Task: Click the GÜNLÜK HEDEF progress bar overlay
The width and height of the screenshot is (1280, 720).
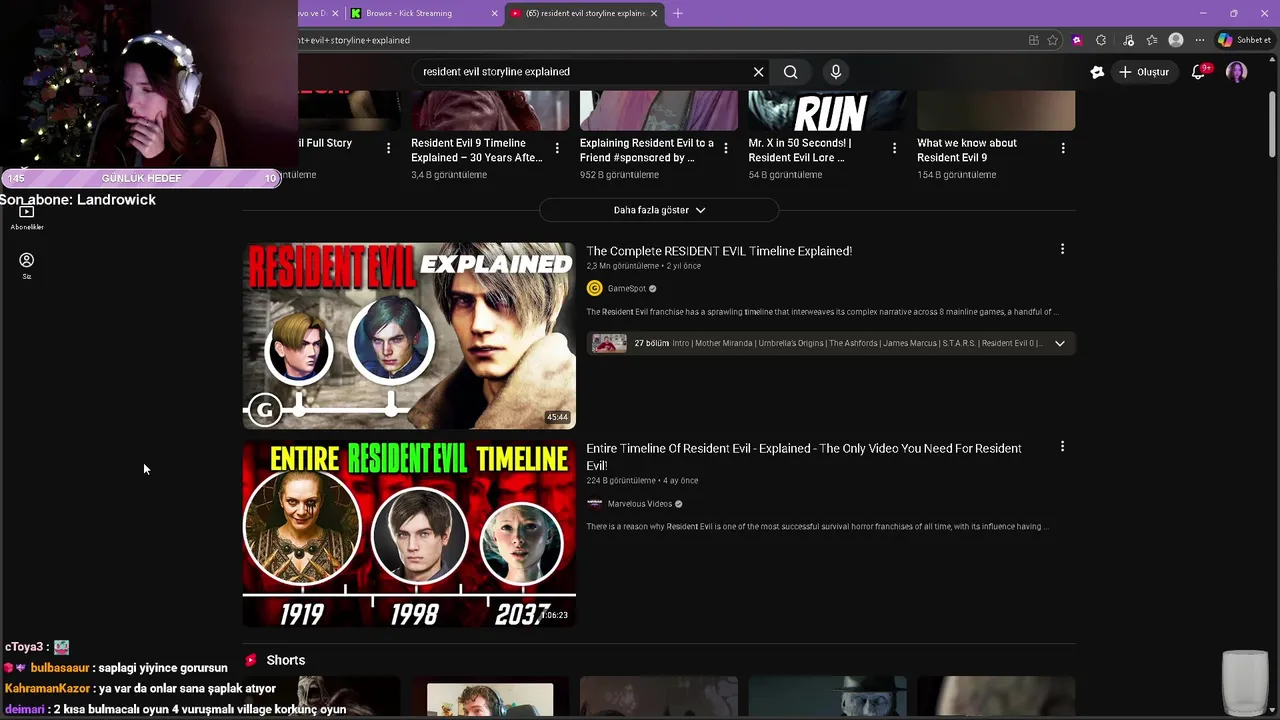Action: pyautogui.click(x=141, y=178)
